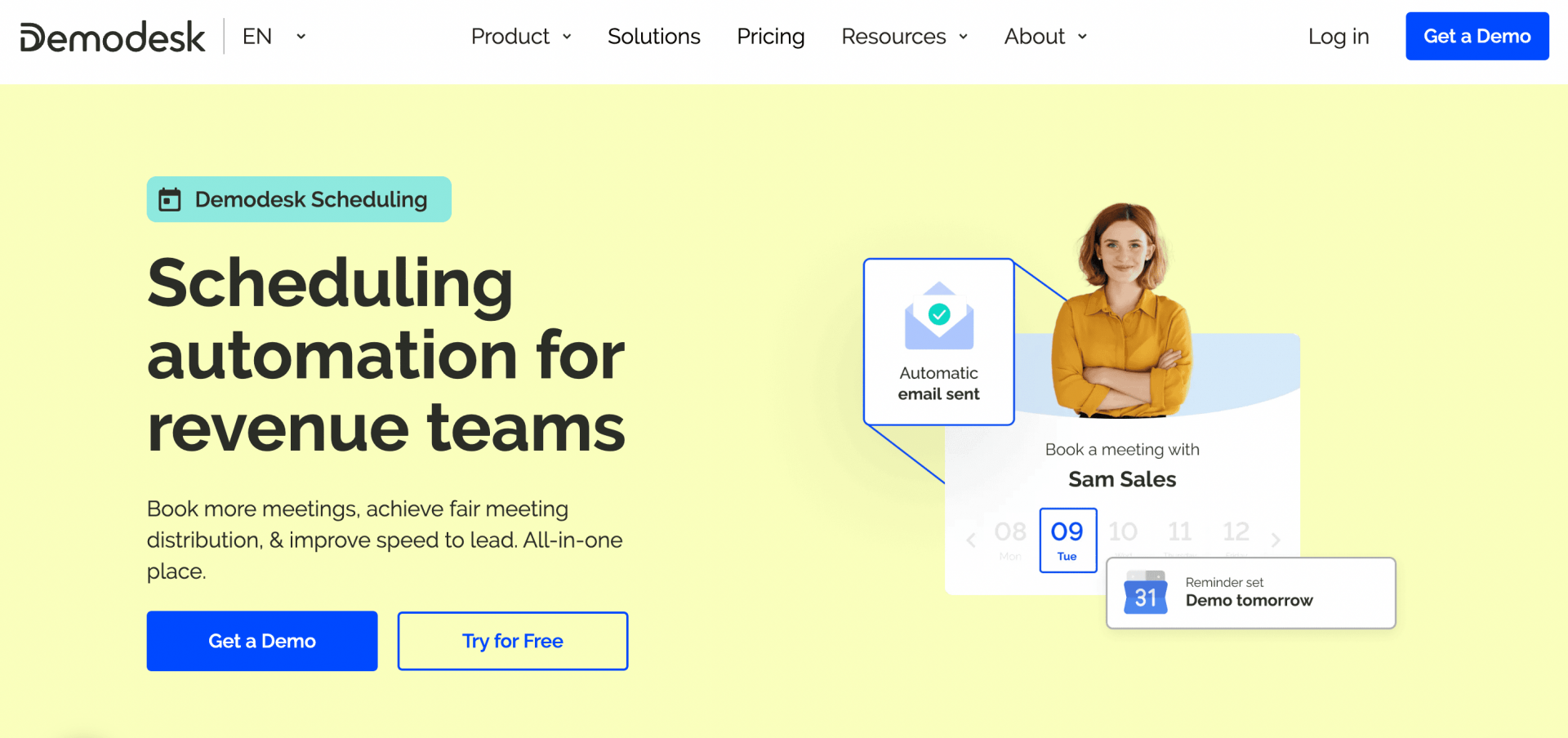Click the Get a Demo button in the header

click(1477, 36)
